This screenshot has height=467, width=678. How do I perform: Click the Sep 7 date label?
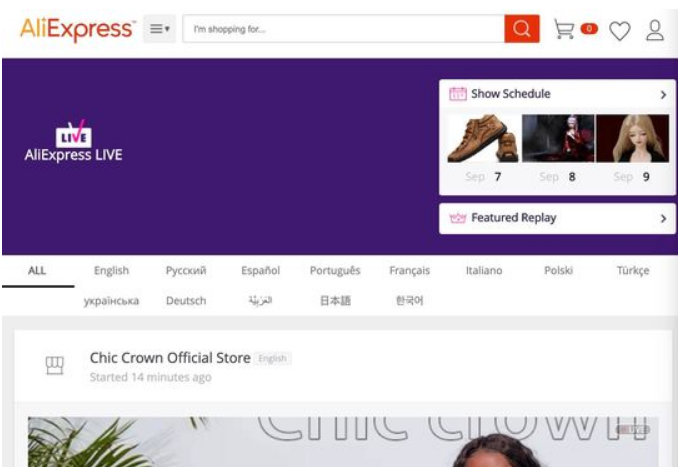click(483, 177)
